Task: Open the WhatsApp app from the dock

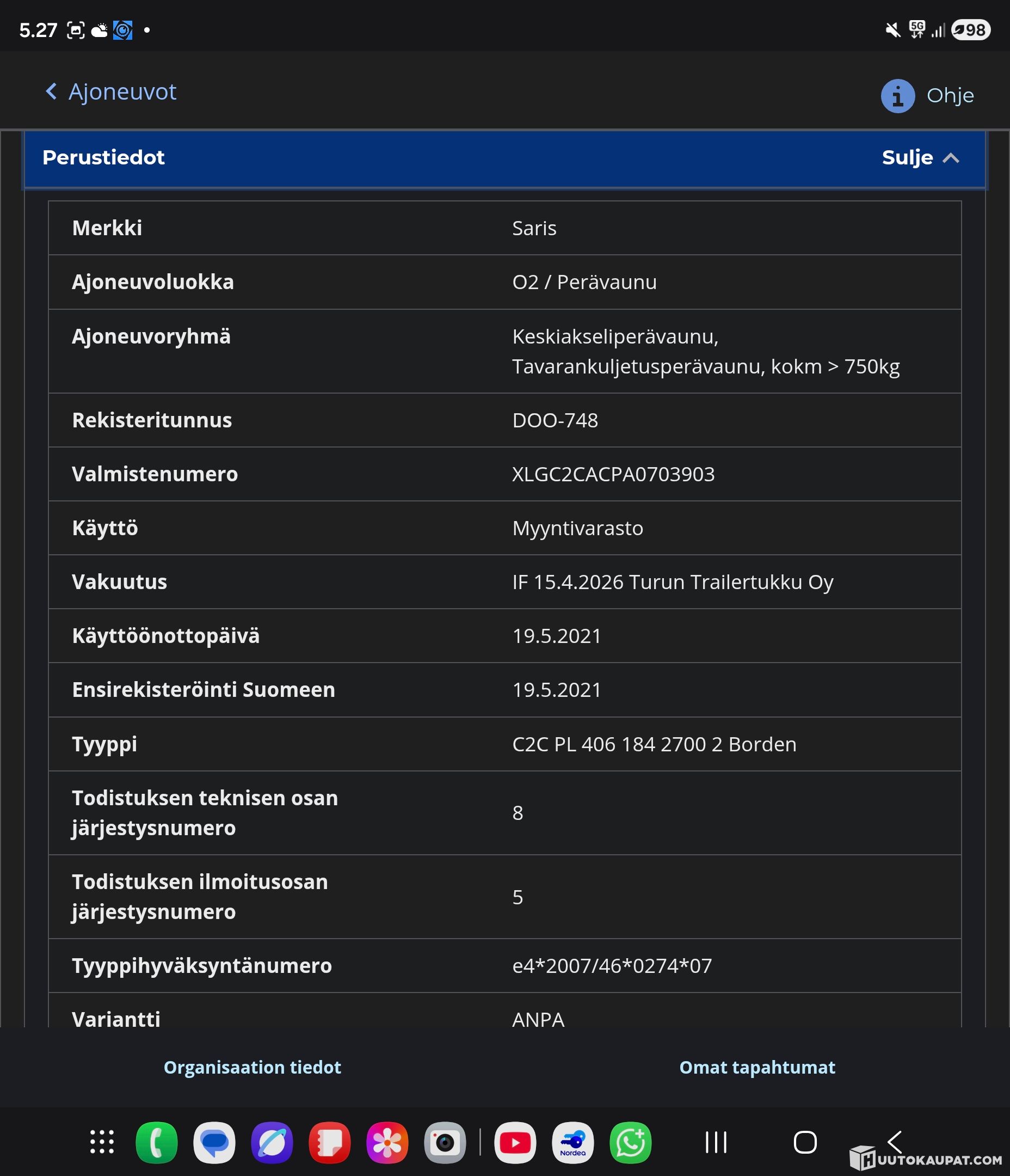Action: pyautogui.click(x=630, y=1142)
